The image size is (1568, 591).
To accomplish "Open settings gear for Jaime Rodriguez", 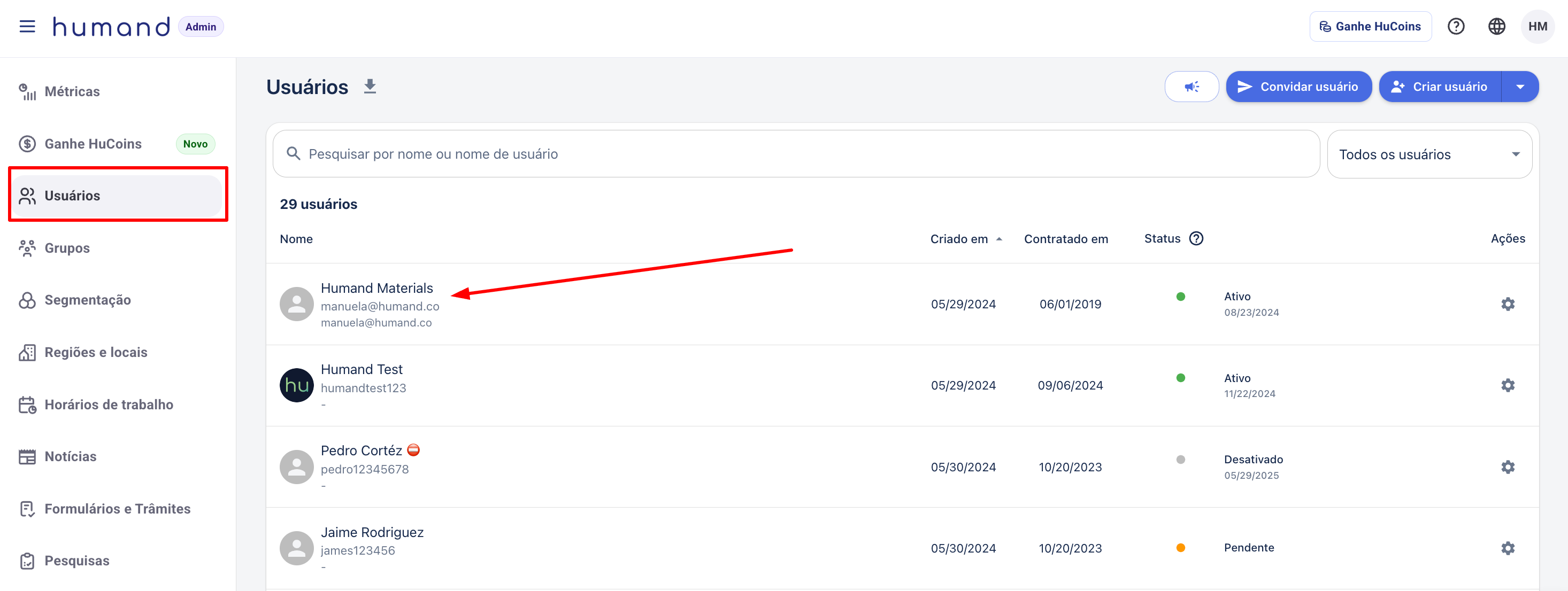I will (x=1507, y=548).
